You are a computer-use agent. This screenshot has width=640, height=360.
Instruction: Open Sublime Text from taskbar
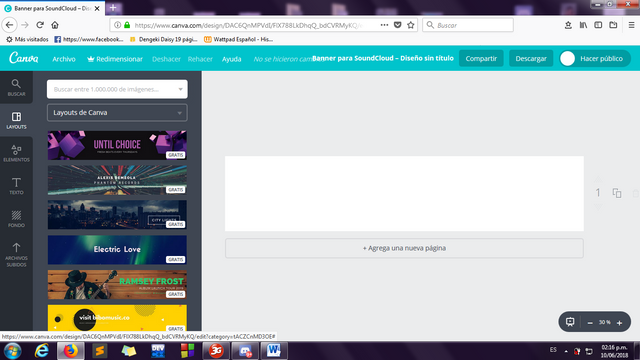point(100,351)
